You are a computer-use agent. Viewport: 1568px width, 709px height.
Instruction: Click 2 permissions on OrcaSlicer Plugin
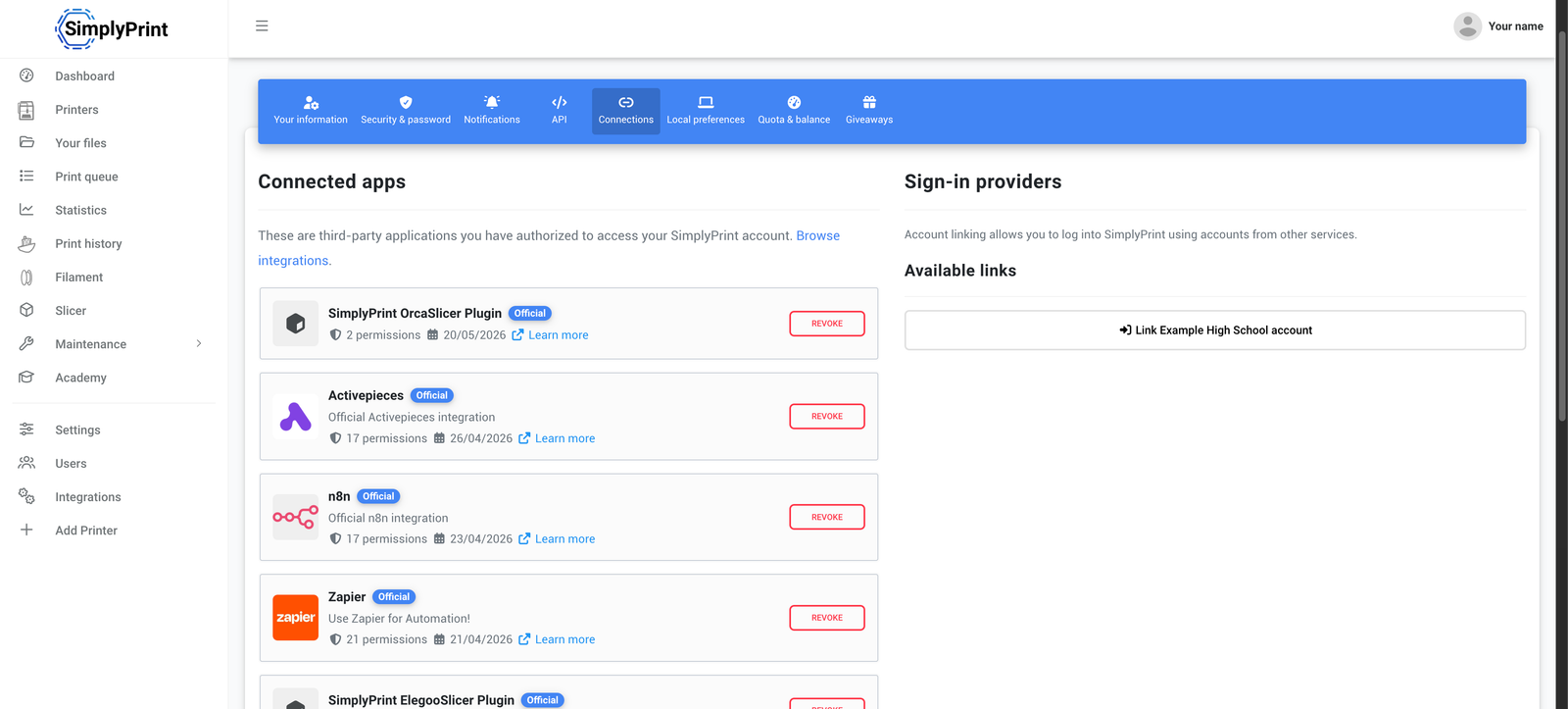375,335
